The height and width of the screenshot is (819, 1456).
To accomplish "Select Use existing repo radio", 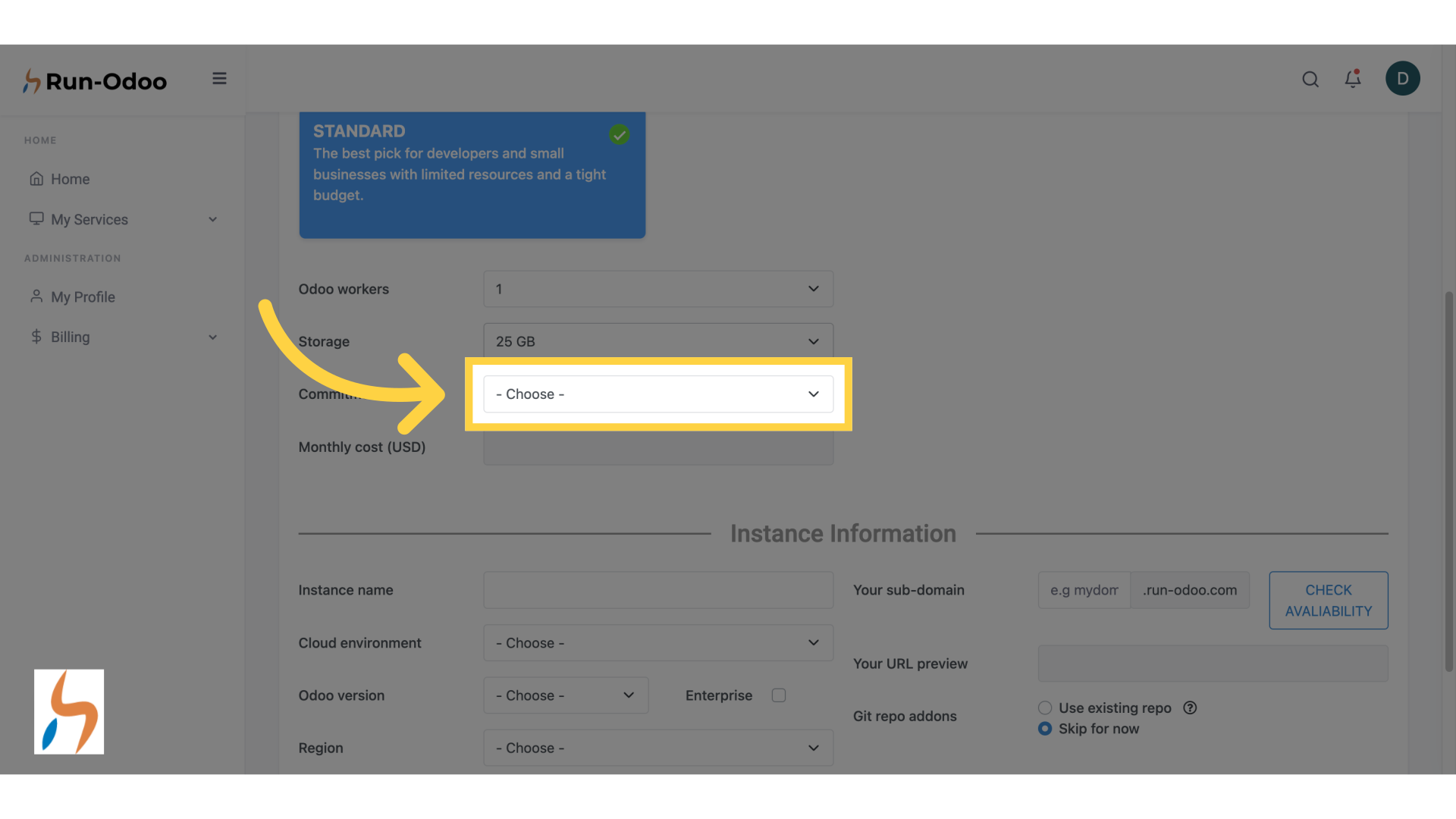I will 1045,708.
